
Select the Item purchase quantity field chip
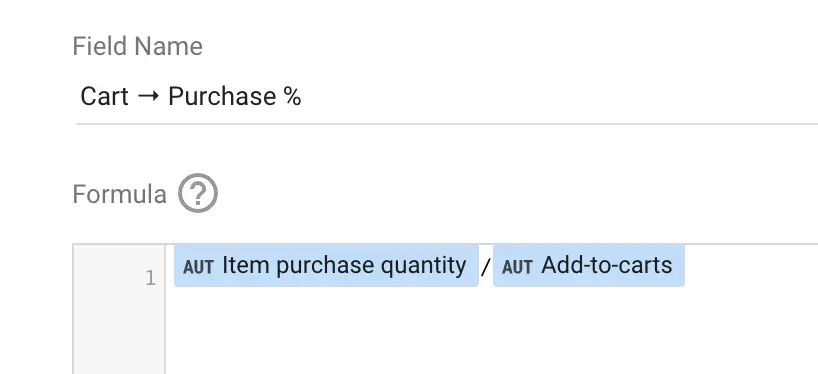pos(326,266)
